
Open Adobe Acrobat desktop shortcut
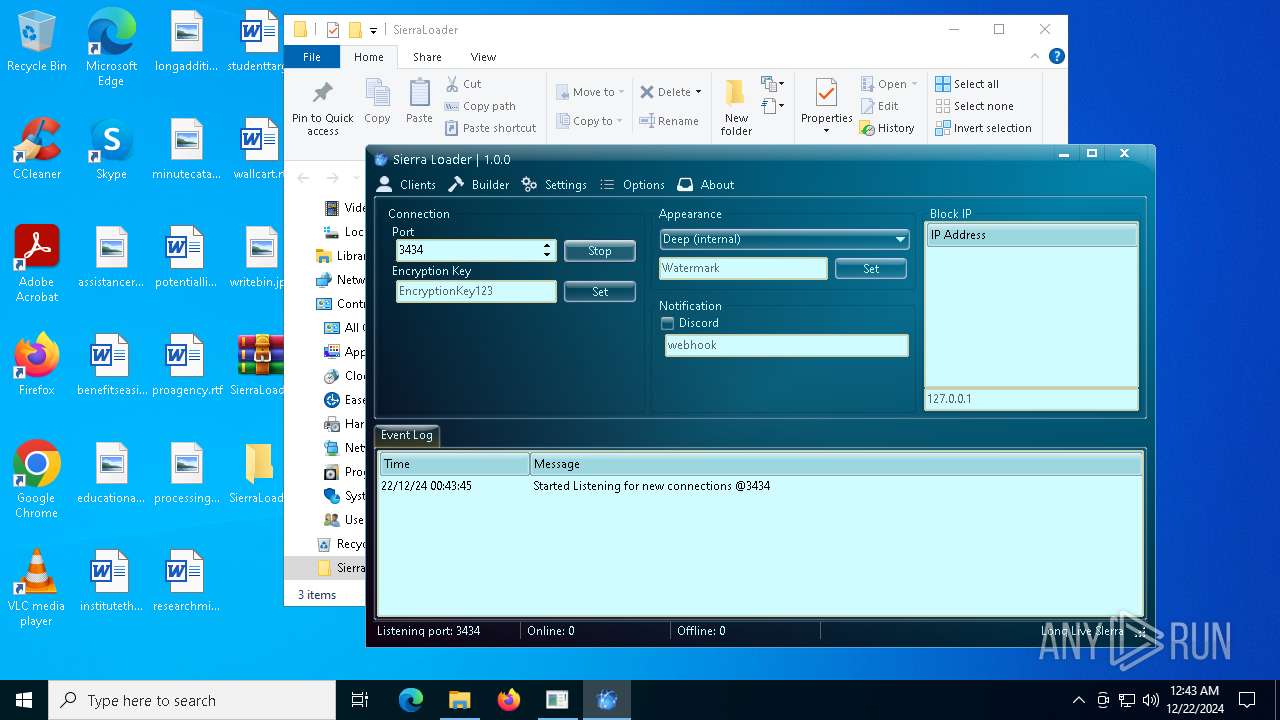pyautogui.click(x=37, y=263)
